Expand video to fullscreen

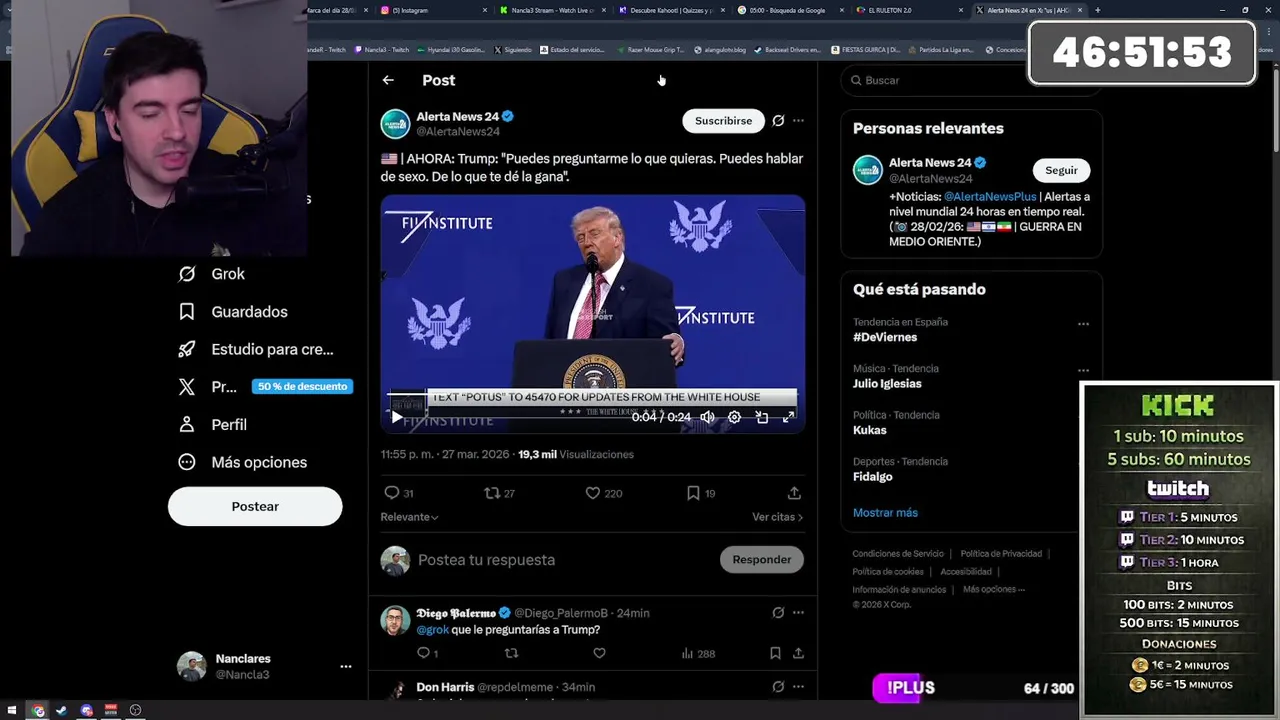[x=788, y=417]
